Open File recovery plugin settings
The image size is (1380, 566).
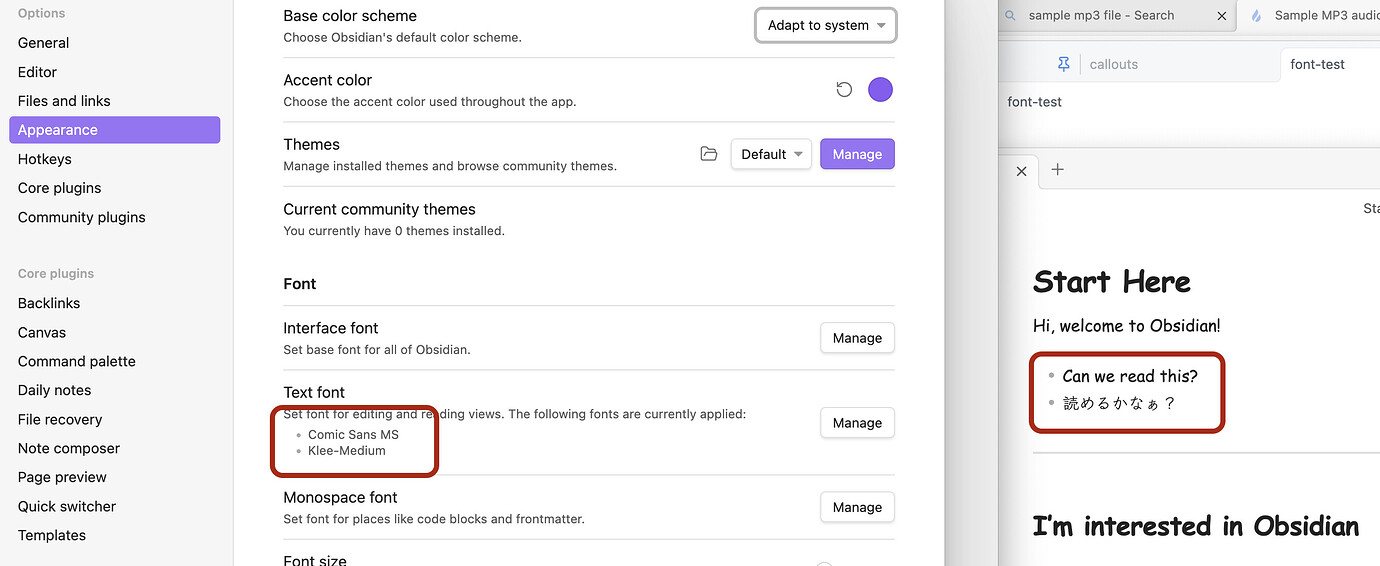[x=114, y=419]
